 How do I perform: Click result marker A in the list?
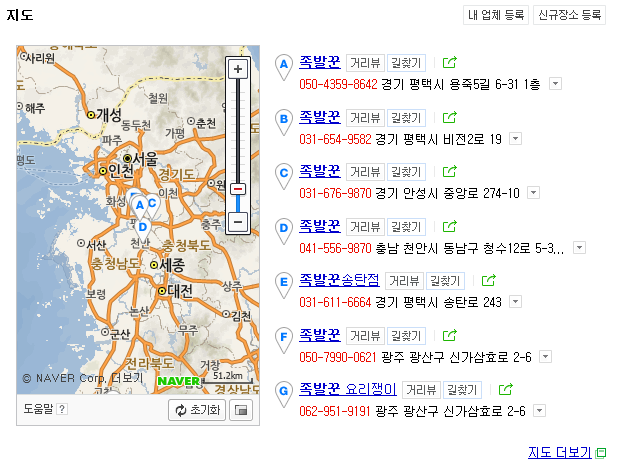tap(284, 67)
